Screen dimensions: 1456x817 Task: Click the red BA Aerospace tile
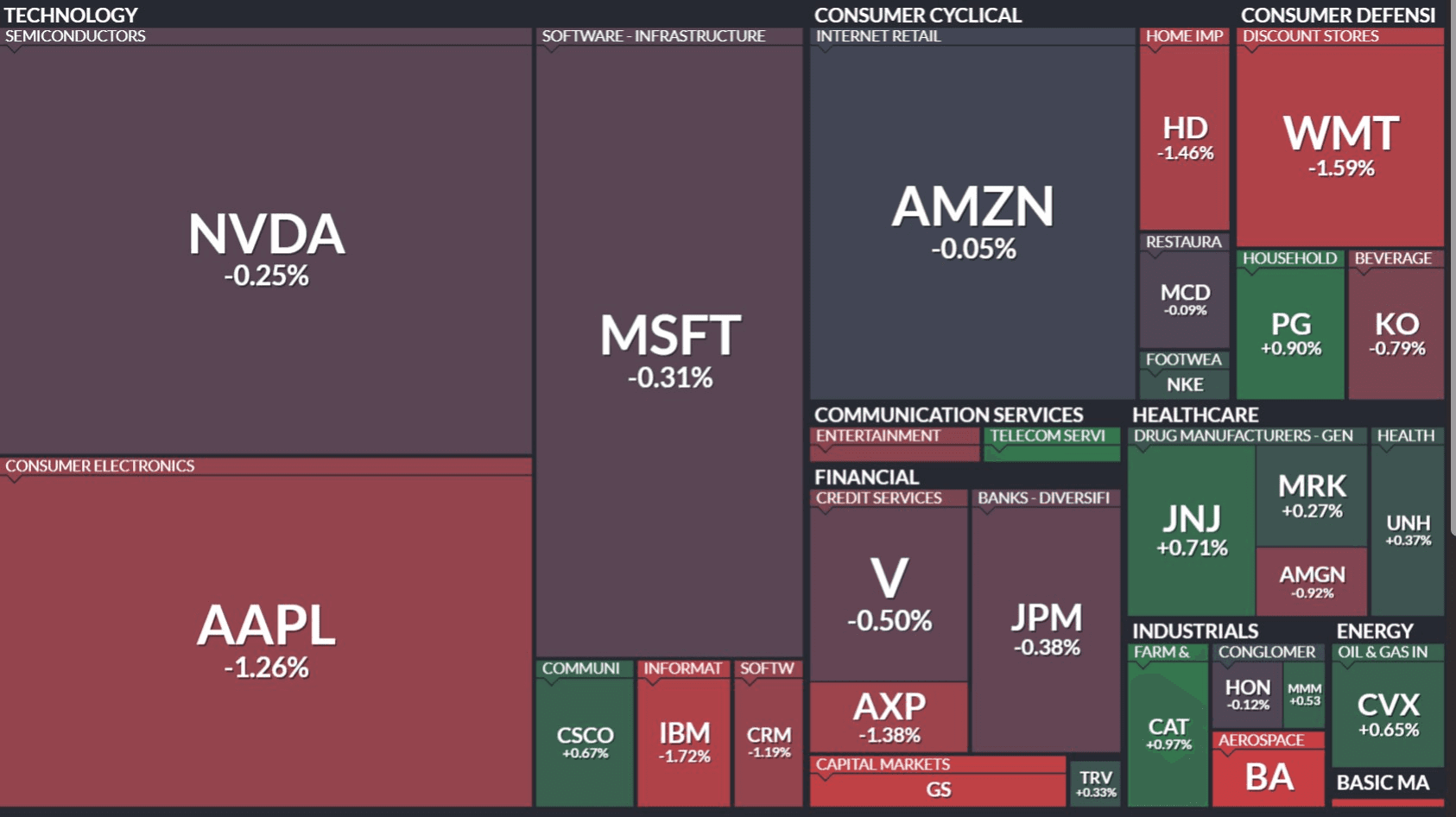coord(1269,777)
